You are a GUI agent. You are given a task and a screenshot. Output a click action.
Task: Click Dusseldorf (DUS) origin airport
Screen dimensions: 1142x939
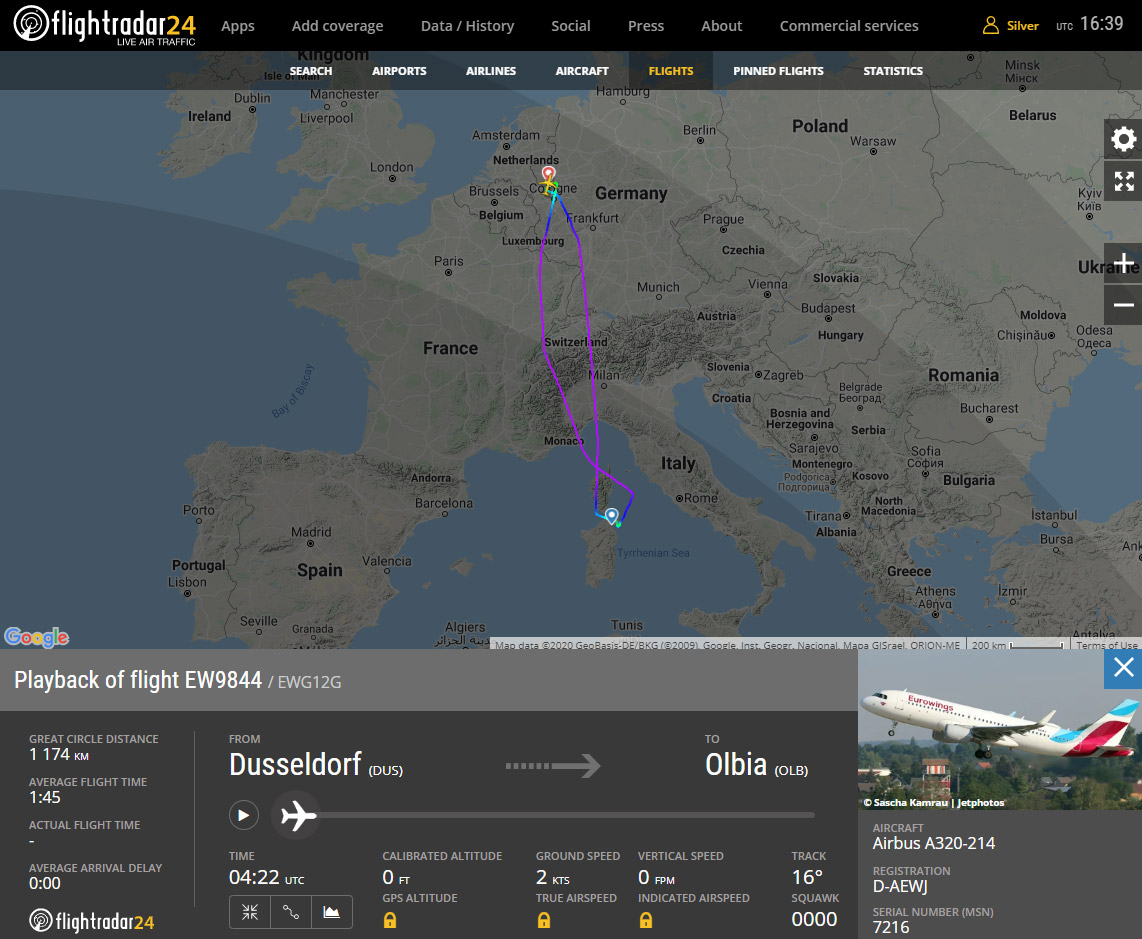click(x=315, y=765)
